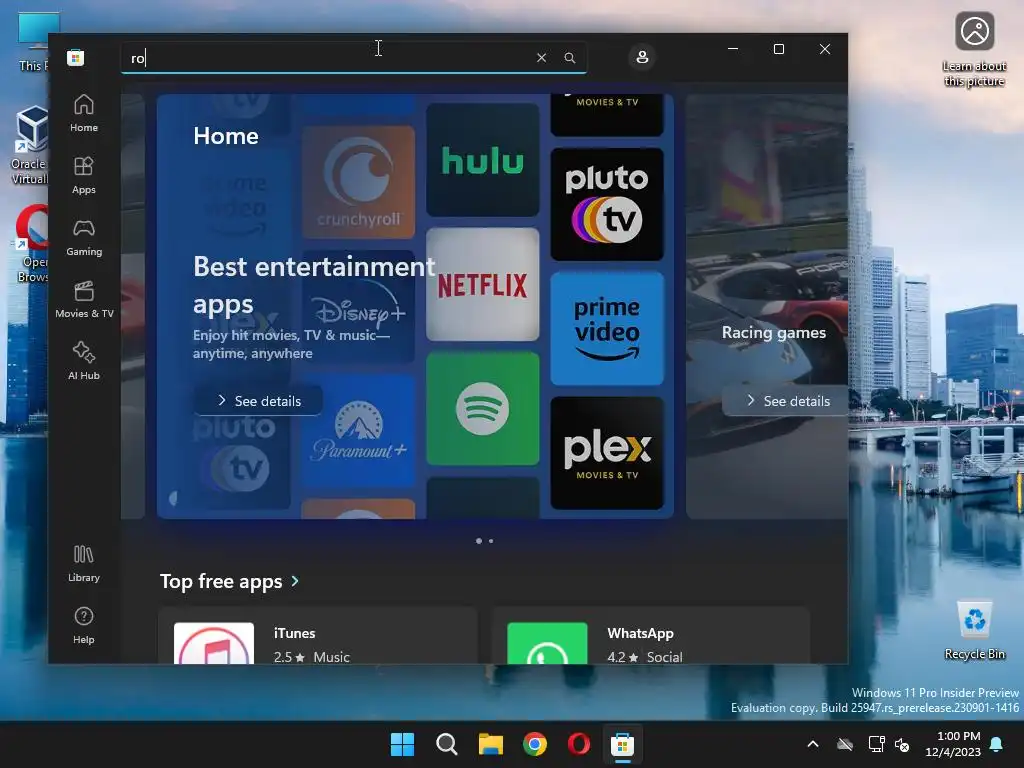The width and height of the screenshot is (1024, 768).
Task: Maximize the Microsoft Store window
Action: [x=778, y=49]
